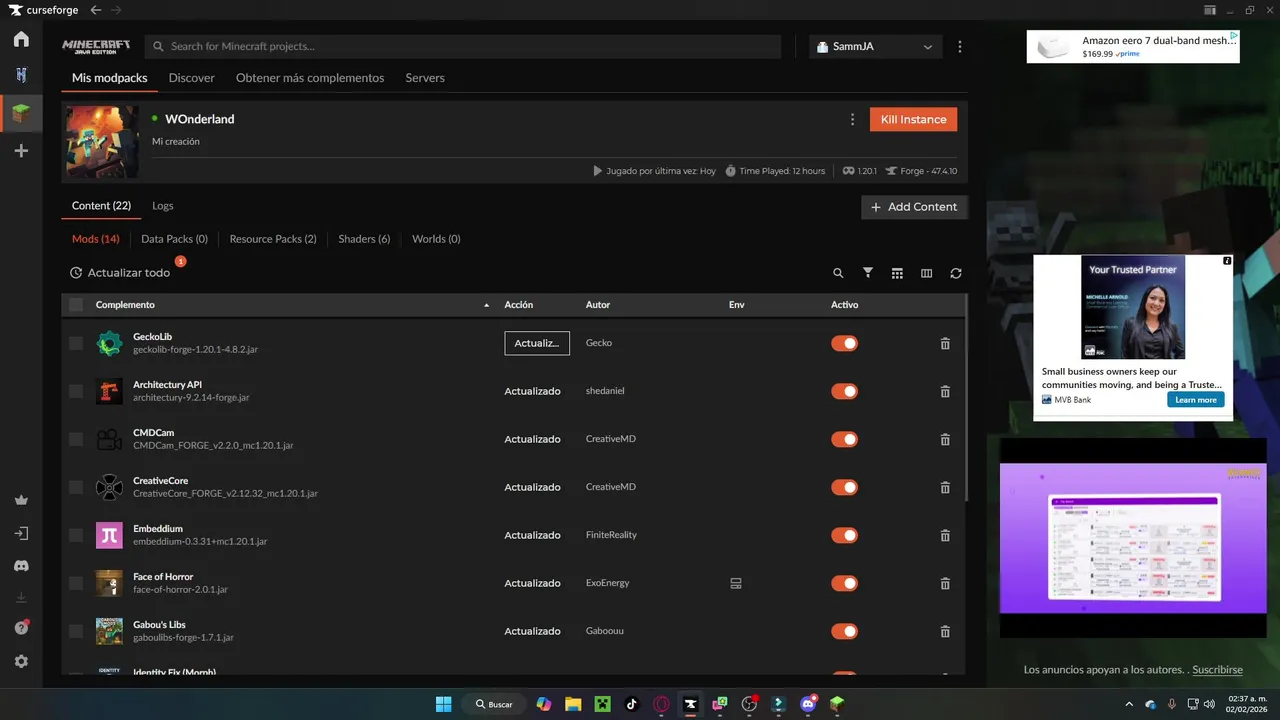Open the Windows Start menu
Viewport: 1280px width, 720px height.
[443, 704]
